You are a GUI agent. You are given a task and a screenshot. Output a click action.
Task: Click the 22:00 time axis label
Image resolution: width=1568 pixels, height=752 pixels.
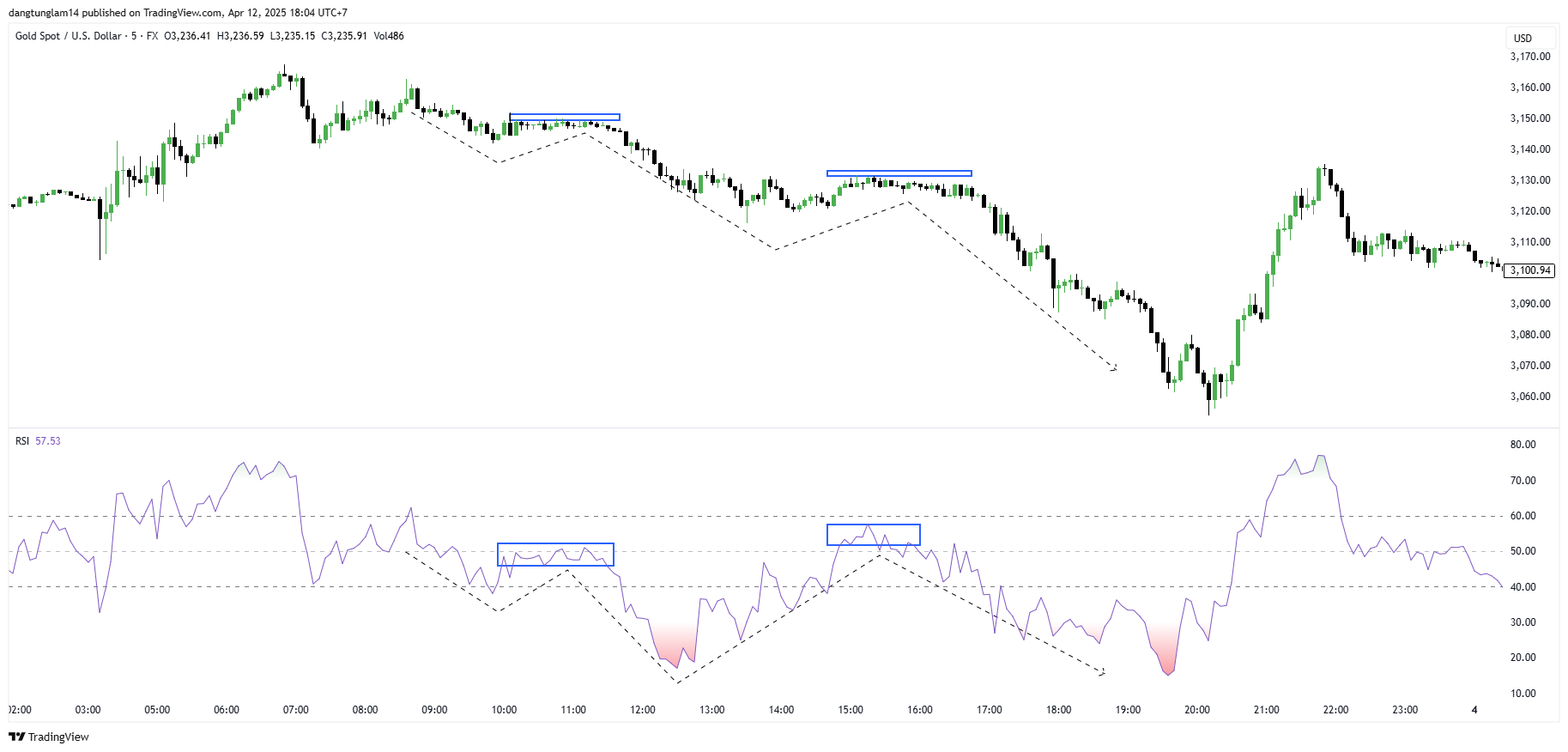tap(1335, 710)
